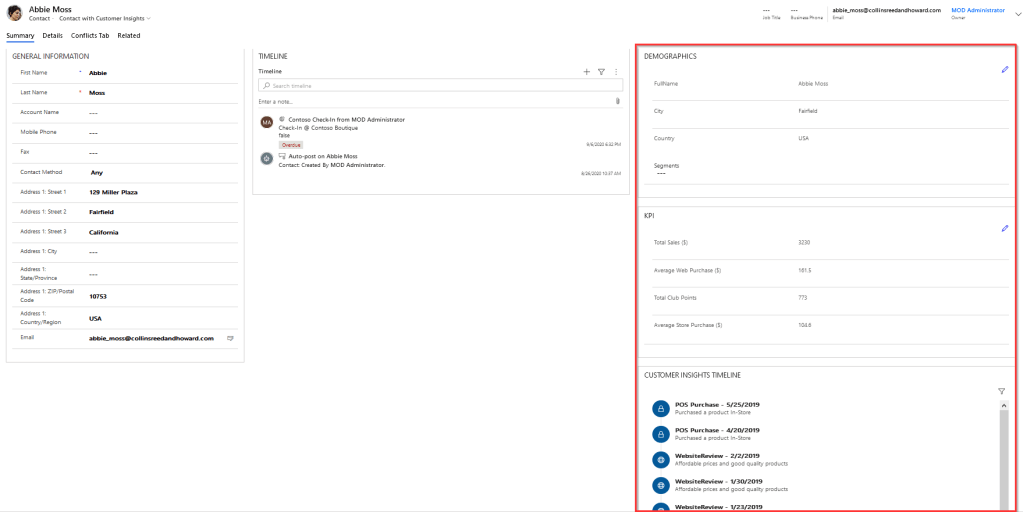1023x512 pixels.
Task: Expand the header chevron next to Owner
Action: coord(1017,13)
